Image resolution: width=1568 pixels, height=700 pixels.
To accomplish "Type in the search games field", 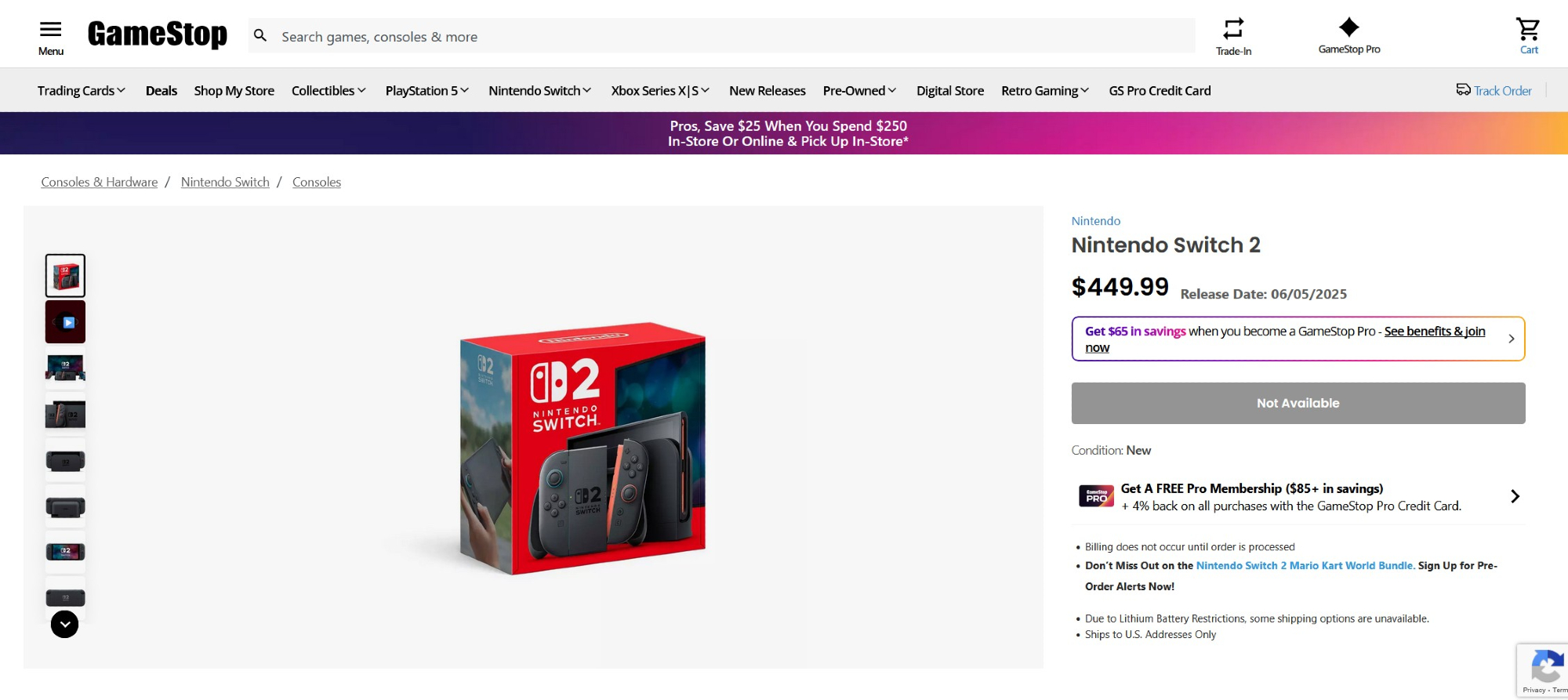I will point(729,37).
